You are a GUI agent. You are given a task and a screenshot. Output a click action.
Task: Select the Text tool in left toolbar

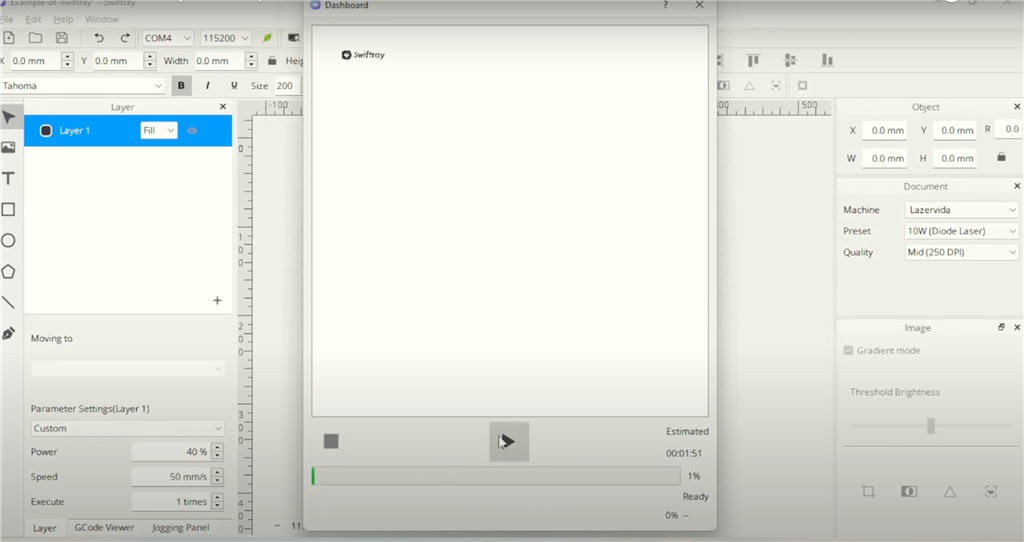tap(9, 179)
